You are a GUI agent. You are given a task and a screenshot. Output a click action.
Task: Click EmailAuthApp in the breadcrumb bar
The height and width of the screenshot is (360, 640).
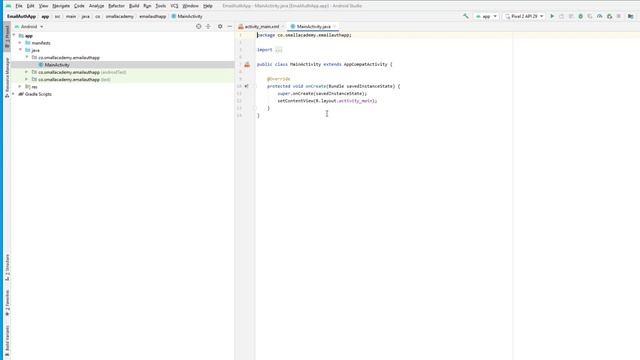click(21, 16)
